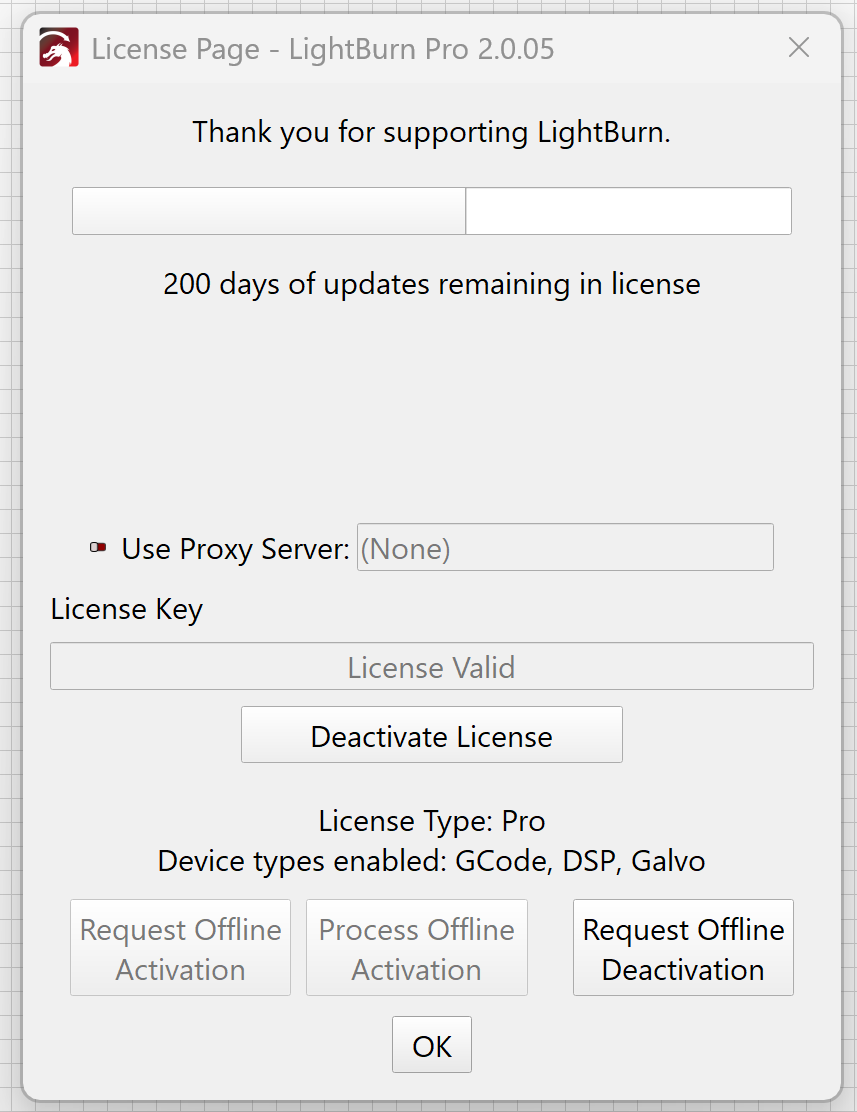Image resolution: width=857 pixels, height=1112 pixels.
Task: Click the LightBurn dragon logo icon
Action: [59, 48]
